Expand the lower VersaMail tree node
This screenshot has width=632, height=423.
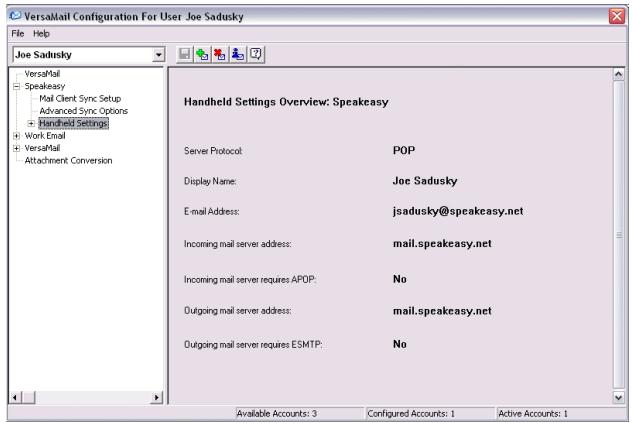[x=17, y=148]
